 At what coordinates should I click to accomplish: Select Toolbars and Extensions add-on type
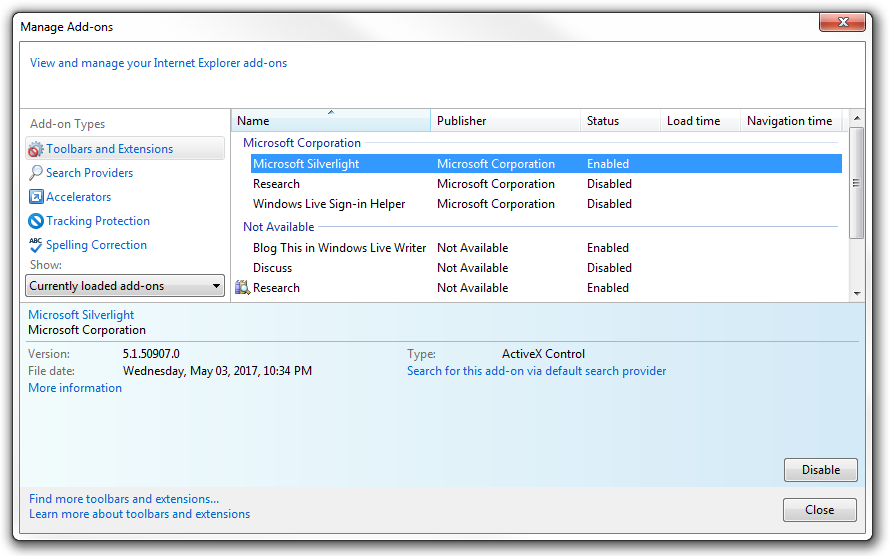click(125, 148)
